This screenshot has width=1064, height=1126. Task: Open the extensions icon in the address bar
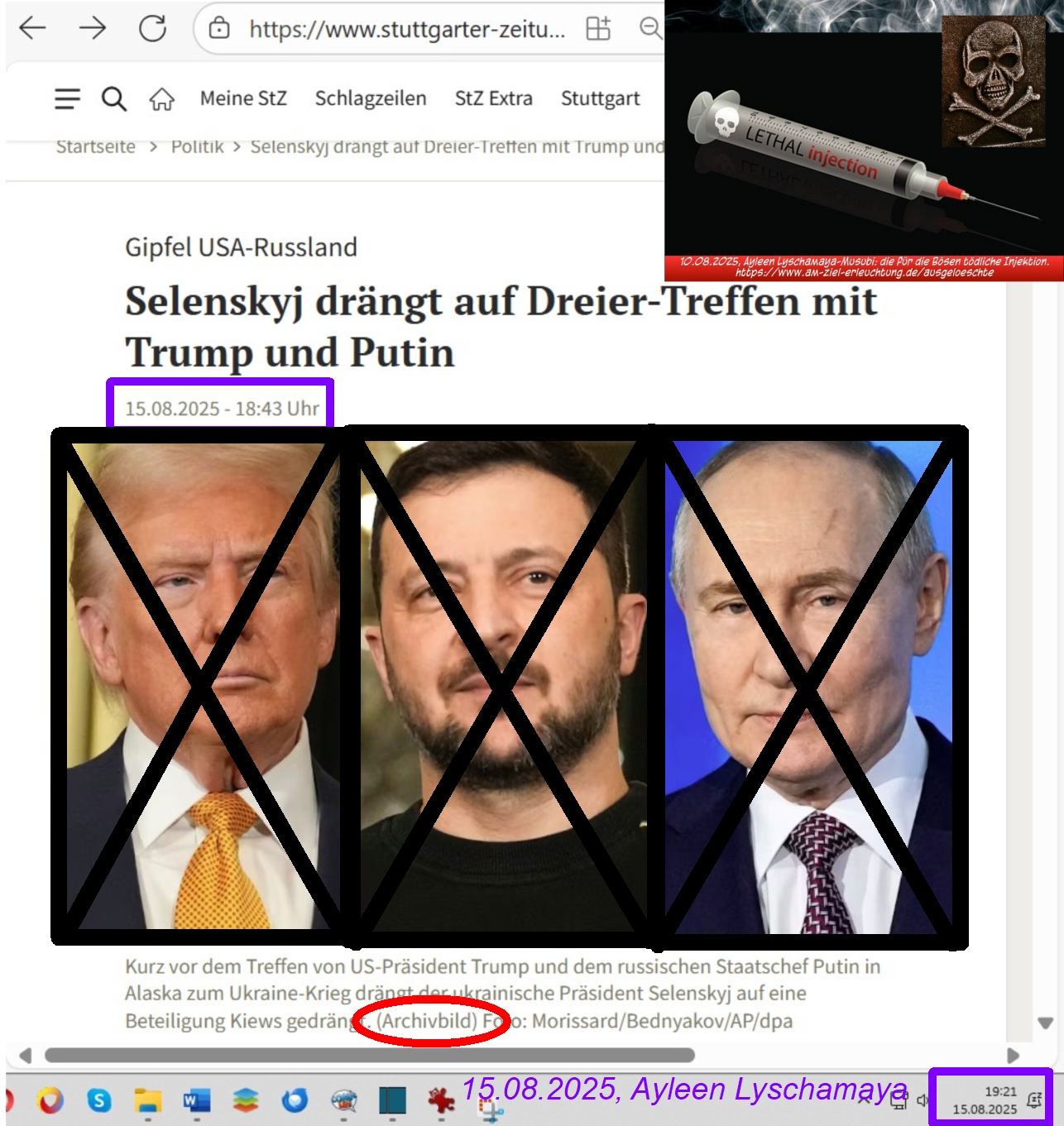(x=598, y=29)
